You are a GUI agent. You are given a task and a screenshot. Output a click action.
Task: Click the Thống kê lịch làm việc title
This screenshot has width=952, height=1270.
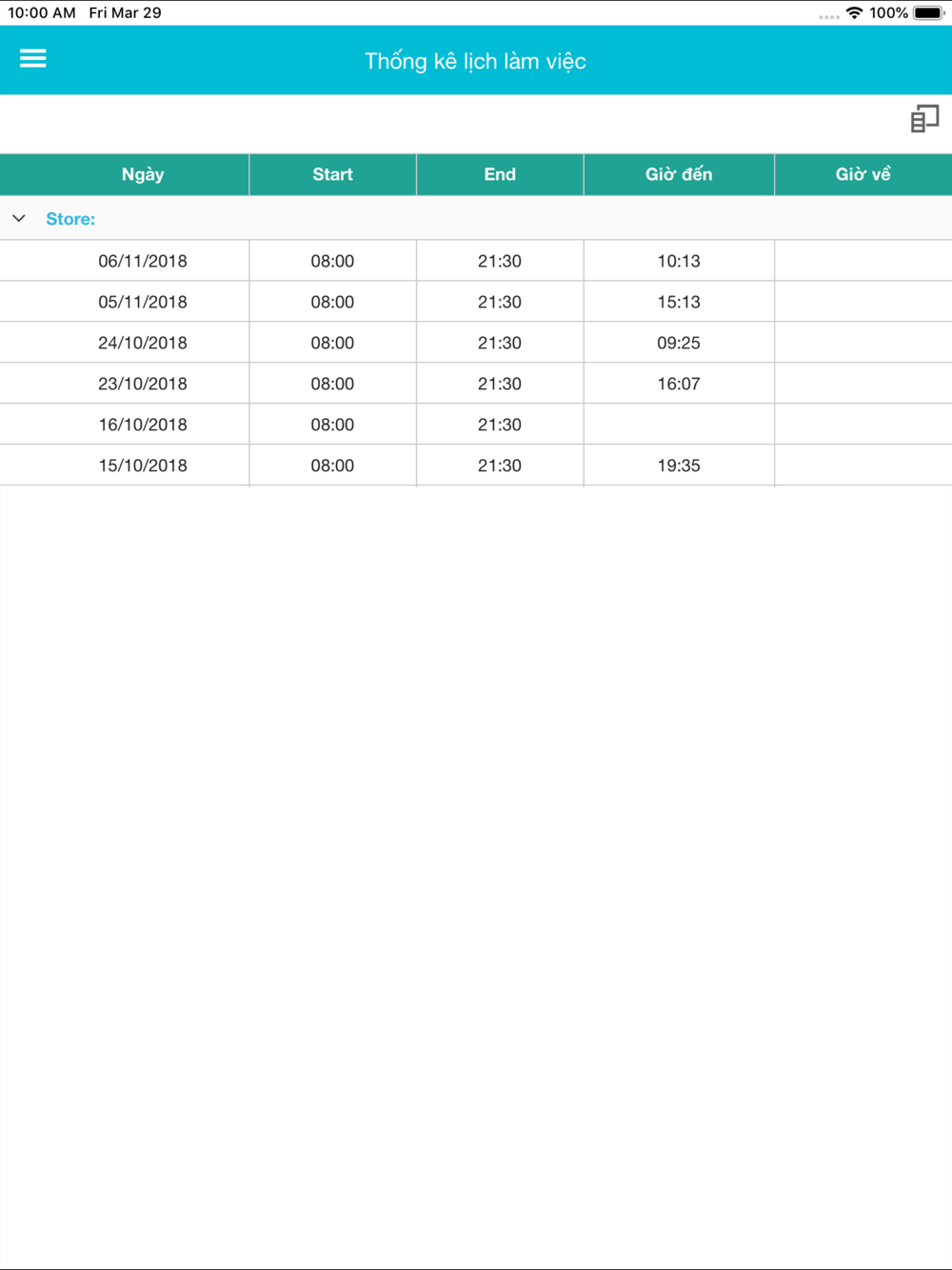(475, 61)
